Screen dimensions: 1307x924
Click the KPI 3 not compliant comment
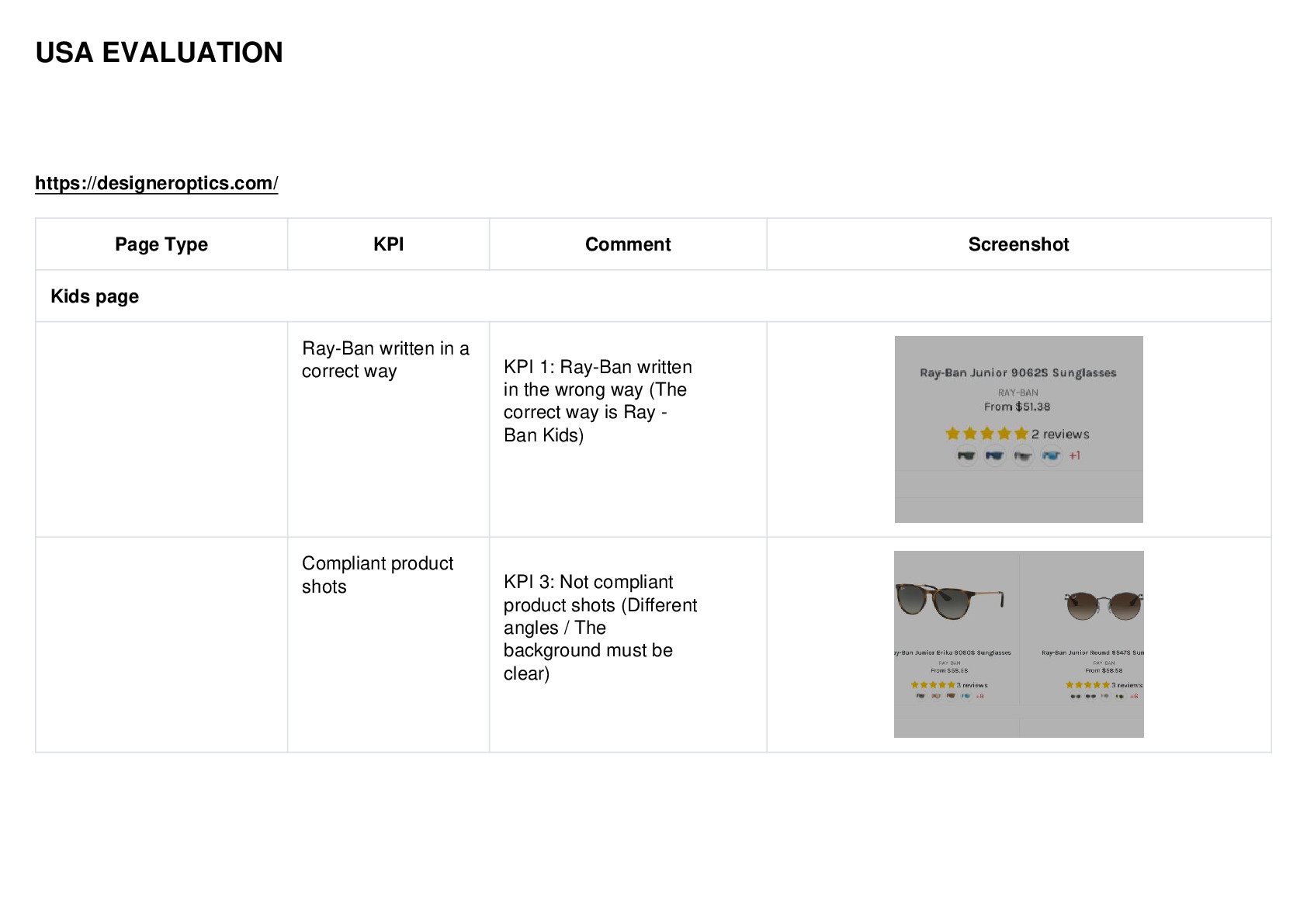(x=600, y=628)
